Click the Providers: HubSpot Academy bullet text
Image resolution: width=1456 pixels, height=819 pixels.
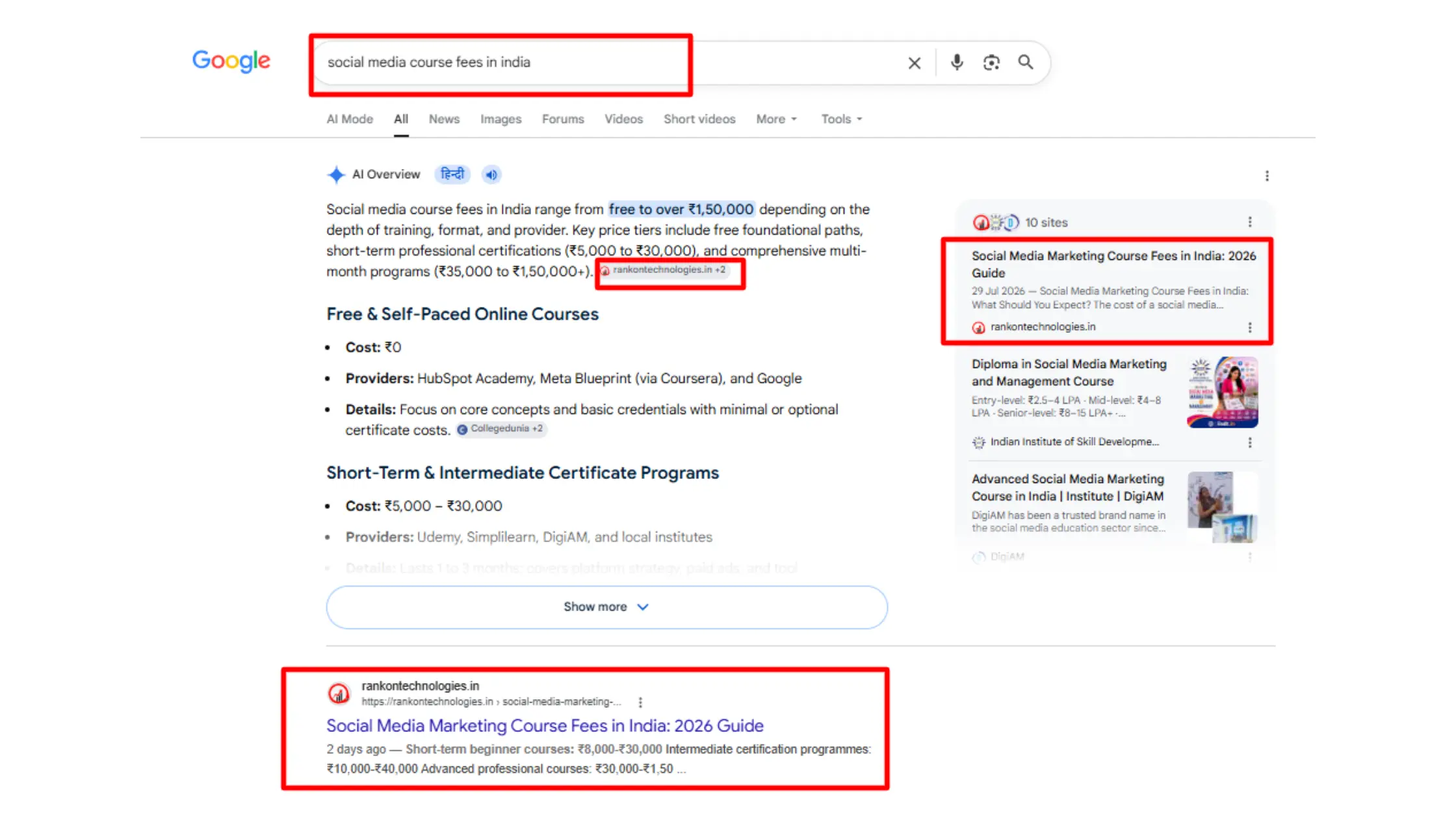click(x=573, y=378)
